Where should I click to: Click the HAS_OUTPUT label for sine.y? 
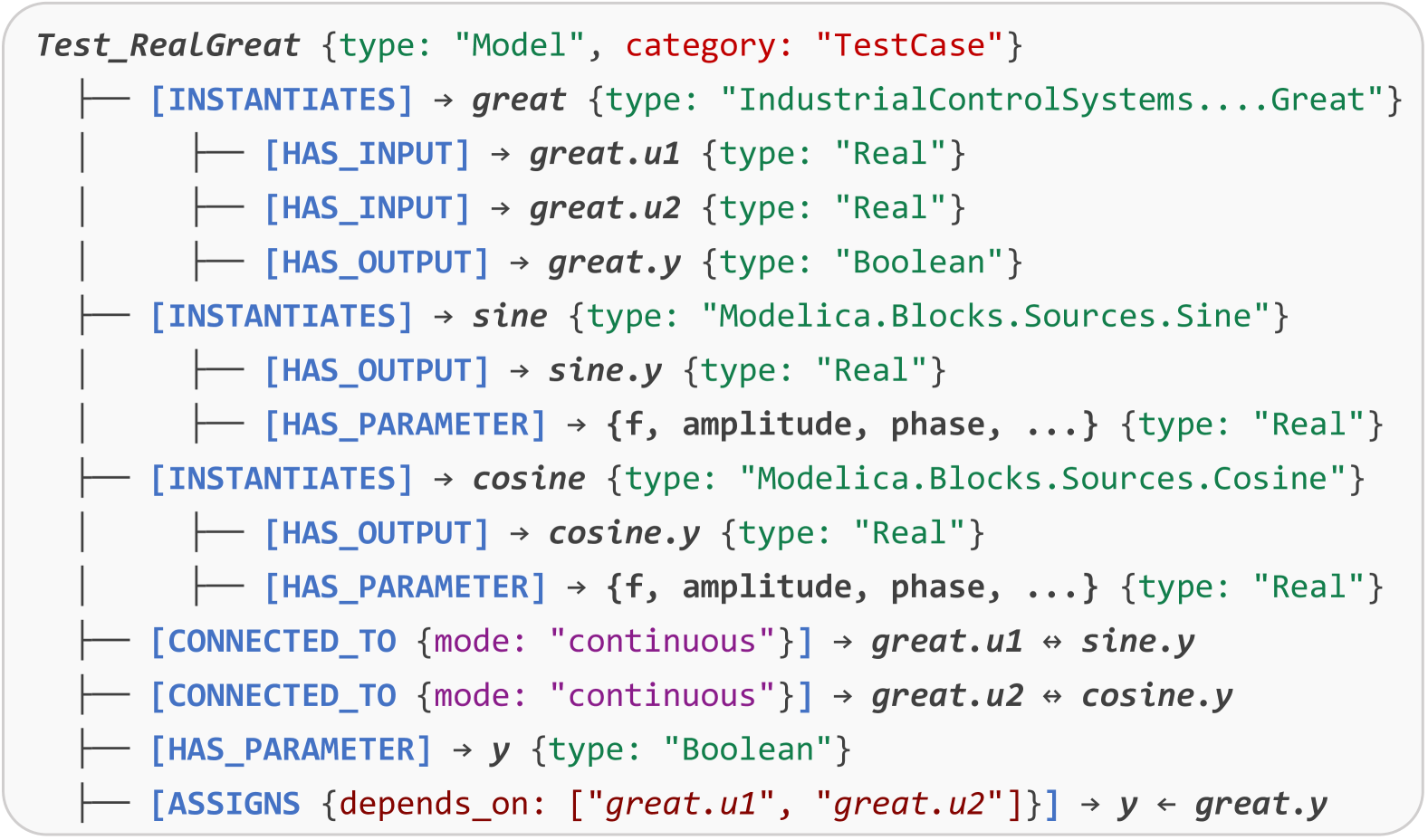[377, 370]
